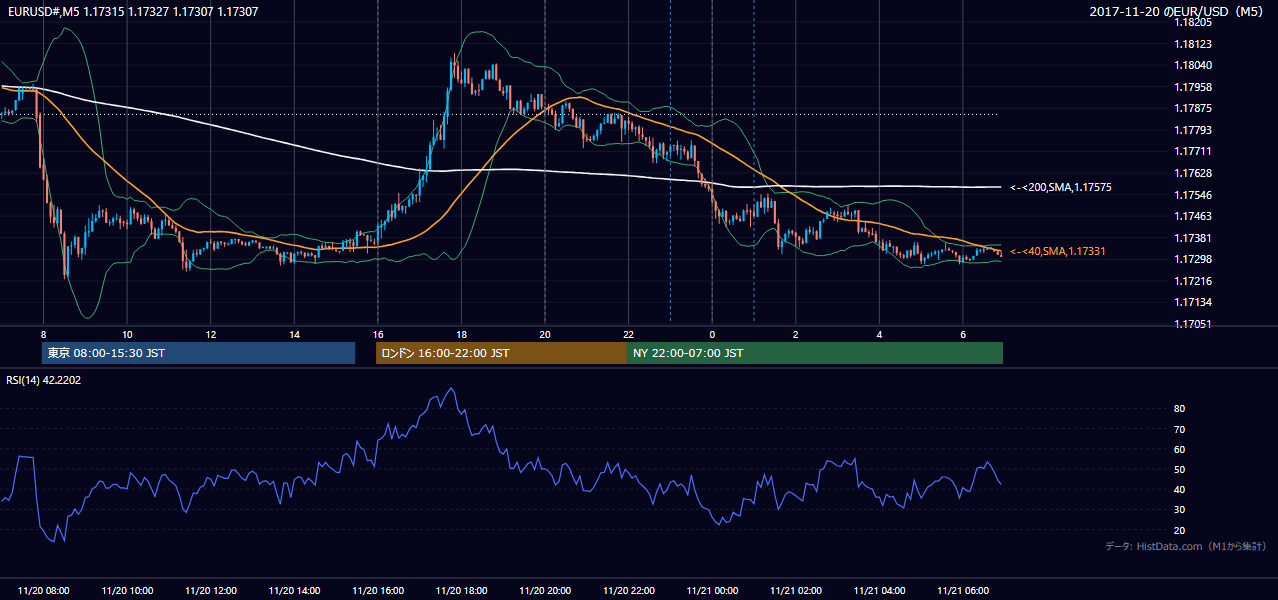Click hour label 12 under the price chart

tap(211, 334)
